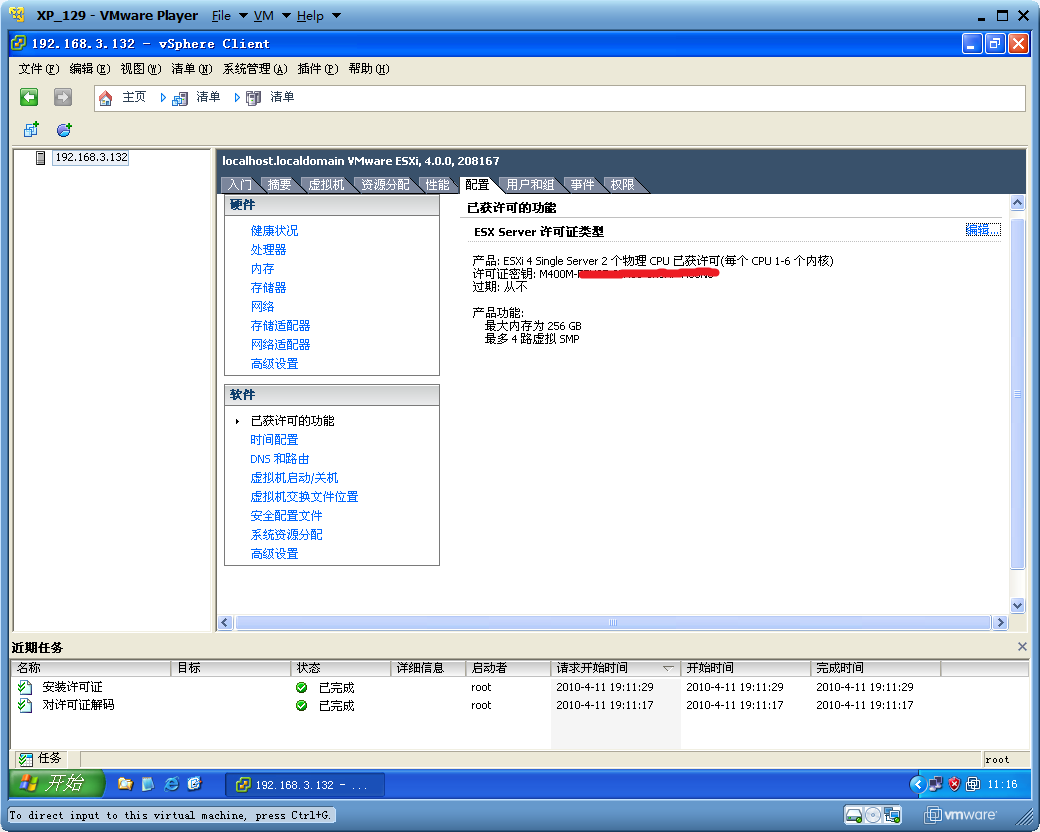Click the 任务 button in the status bar
The image size is (1040, 832).
40,758
